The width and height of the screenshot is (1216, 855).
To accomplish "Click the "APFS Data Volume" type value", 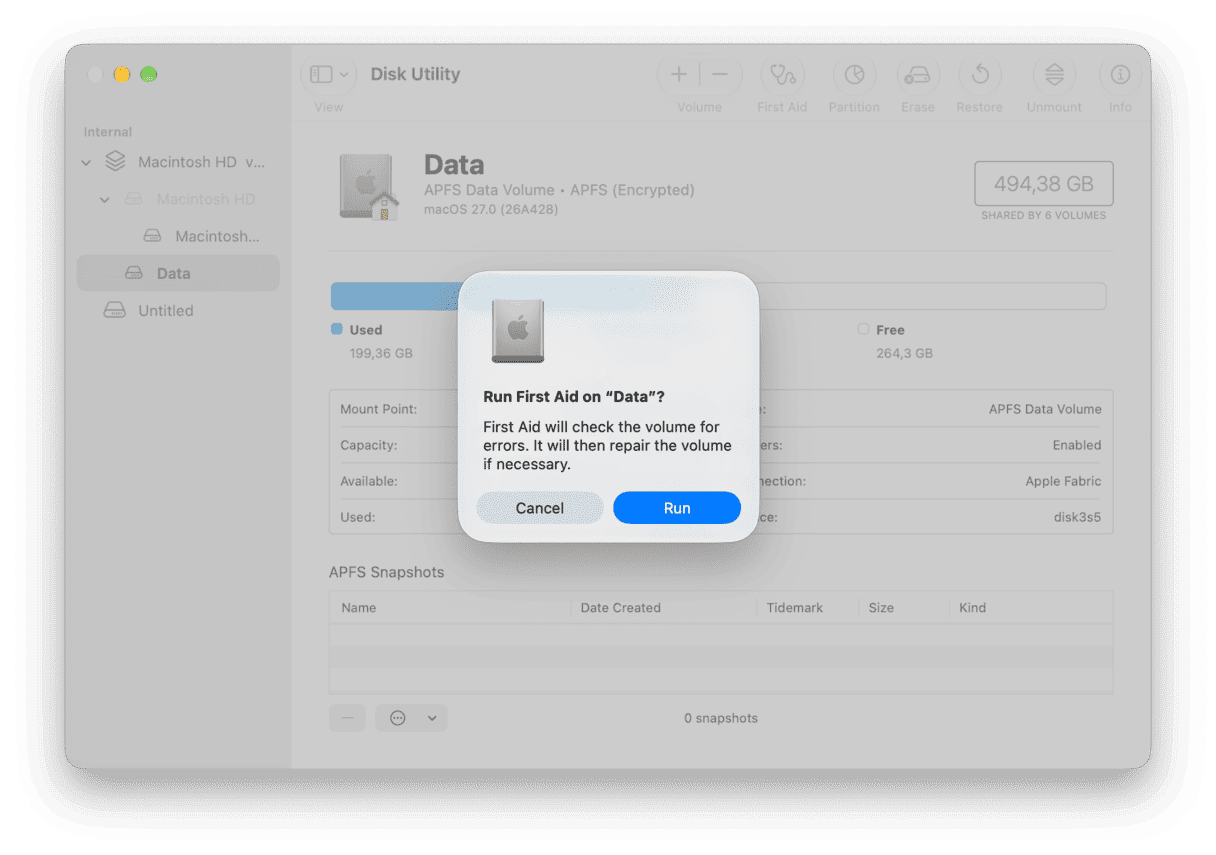I will [x=1045, y=409].
